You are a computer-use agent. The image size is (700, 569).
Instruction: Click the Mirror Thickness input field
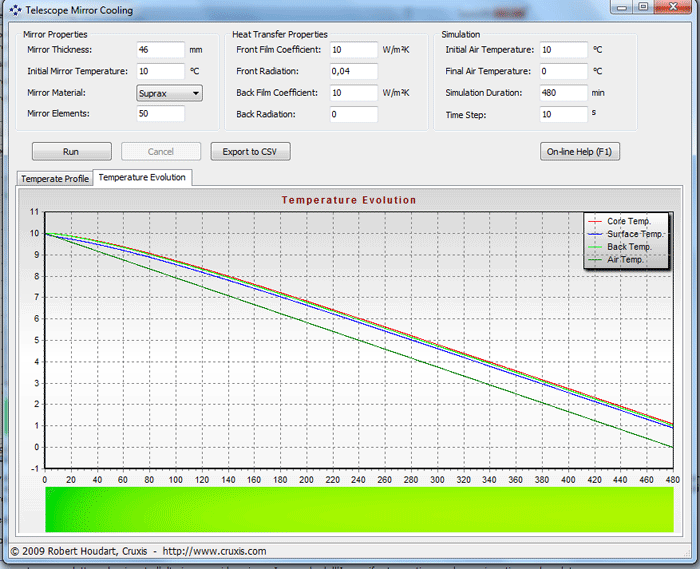[x=160, y=50]
